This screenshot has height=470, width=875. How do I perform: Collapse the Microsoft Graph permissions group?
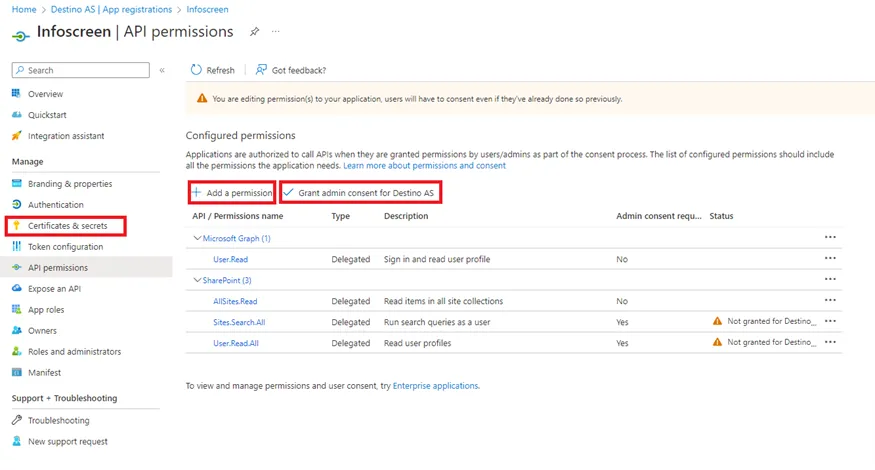tap(197, 238)
